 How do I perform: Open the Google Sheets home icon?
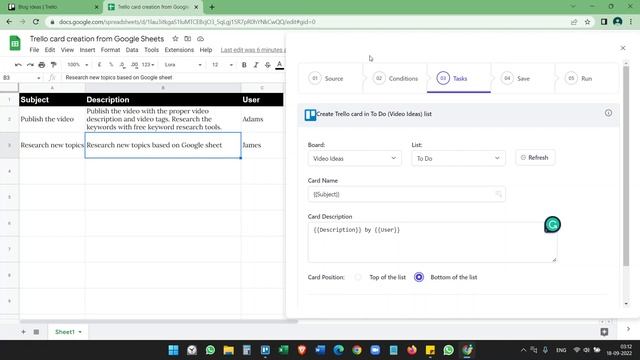(x=15, y=43)
